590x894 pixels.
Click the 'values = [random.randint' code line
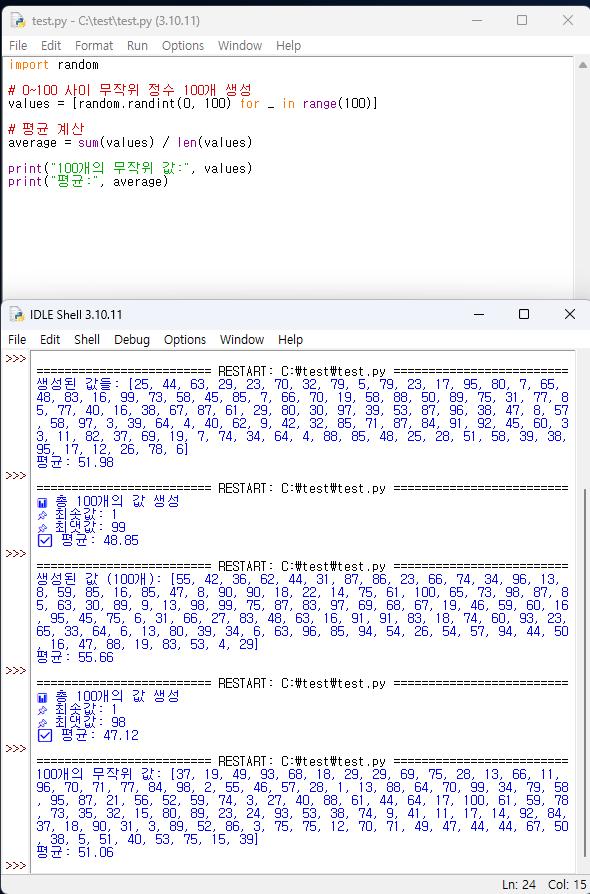(x=193, y=104)
